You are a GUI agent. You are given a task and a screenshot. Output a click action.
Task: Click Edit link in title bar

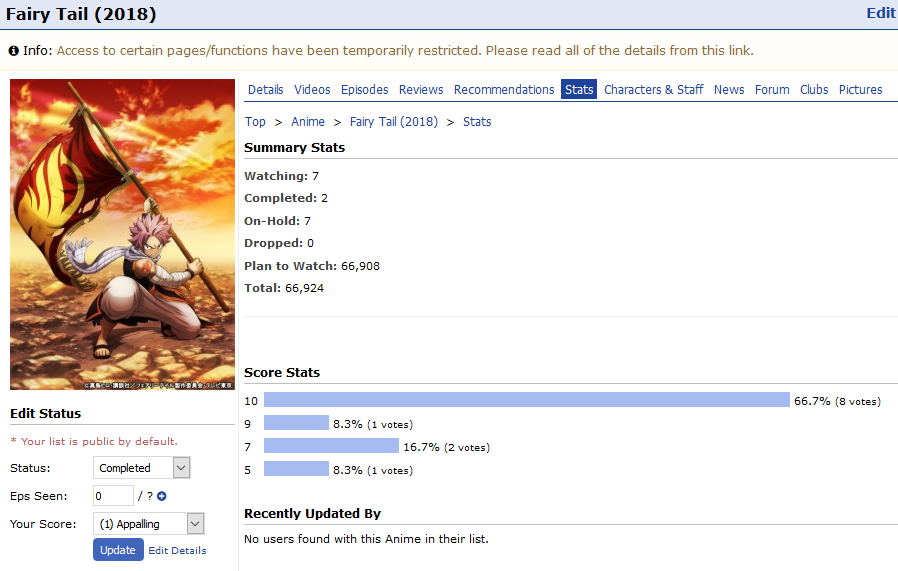click(x=881, y=13)
